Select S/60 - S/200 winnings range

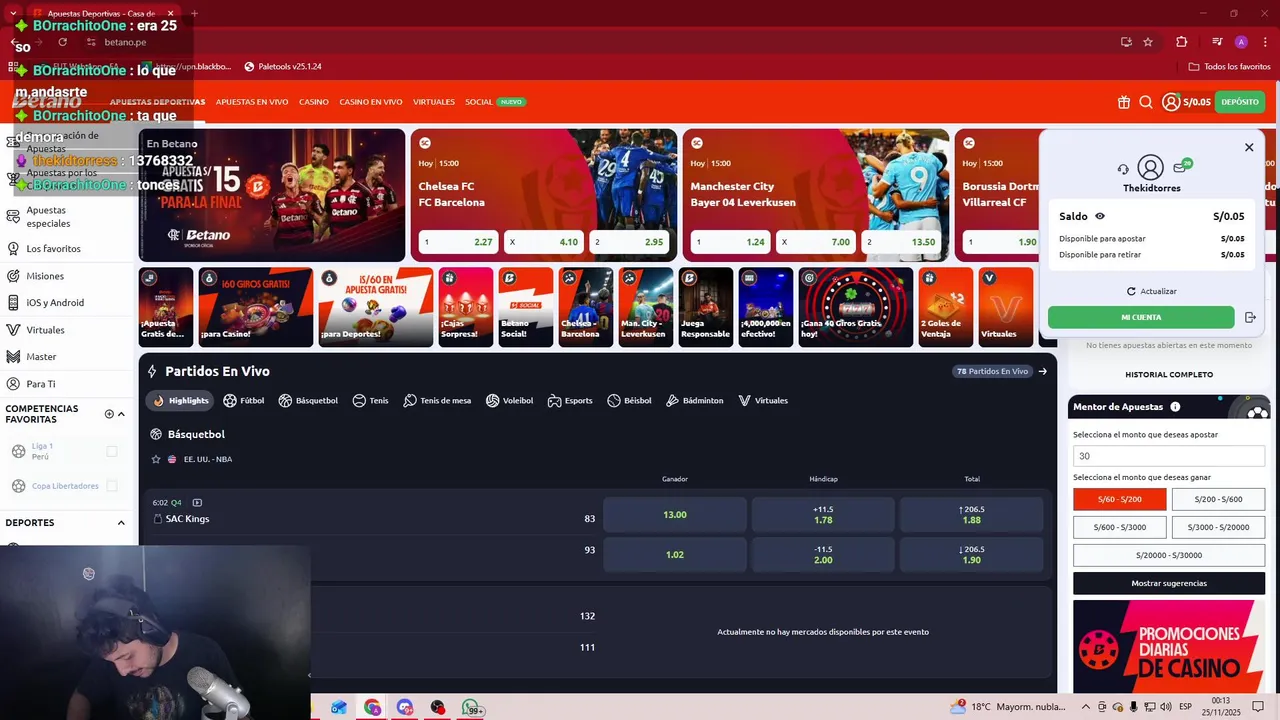[x=1120, y=499]
